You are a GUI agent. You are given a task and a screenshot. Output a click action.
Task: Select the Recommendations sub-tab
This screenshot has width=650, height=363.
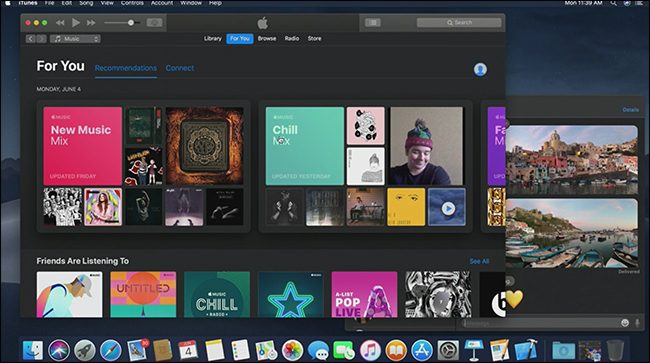[x=126, y=68]
